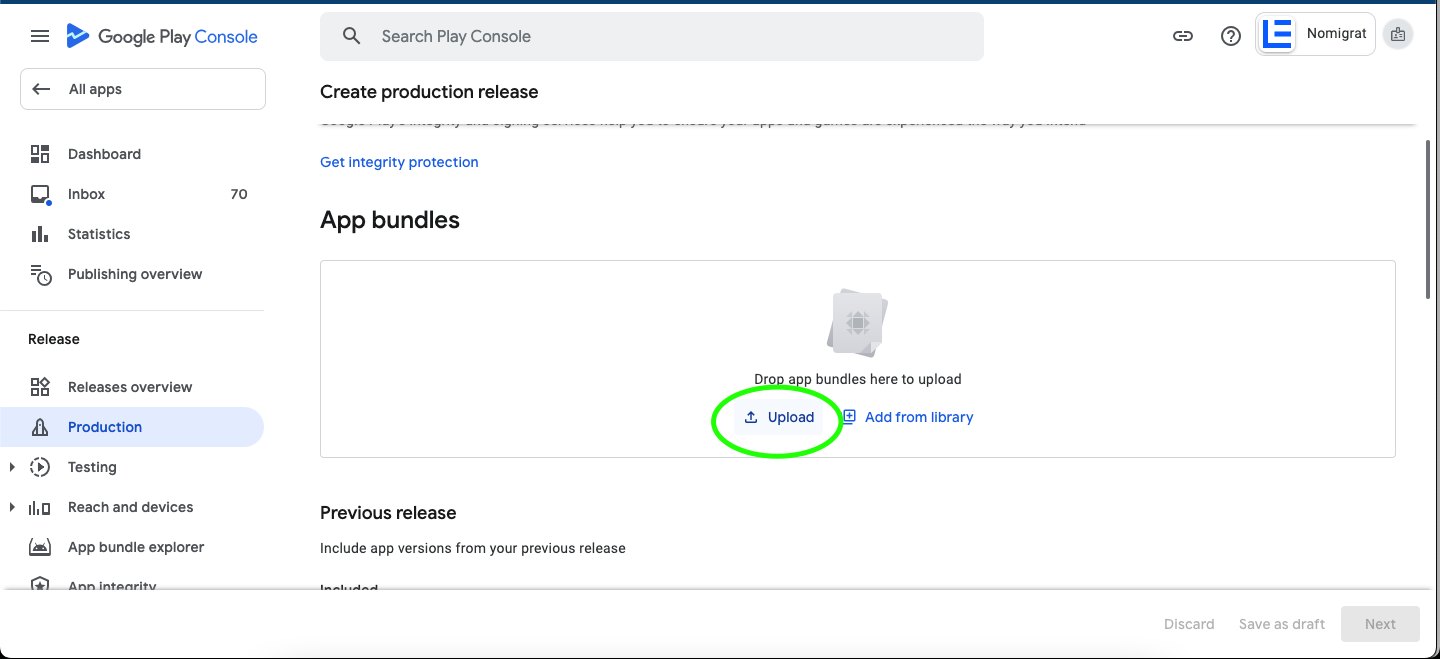
Task: Open the Releases overview section
Action: click(130, 386)
